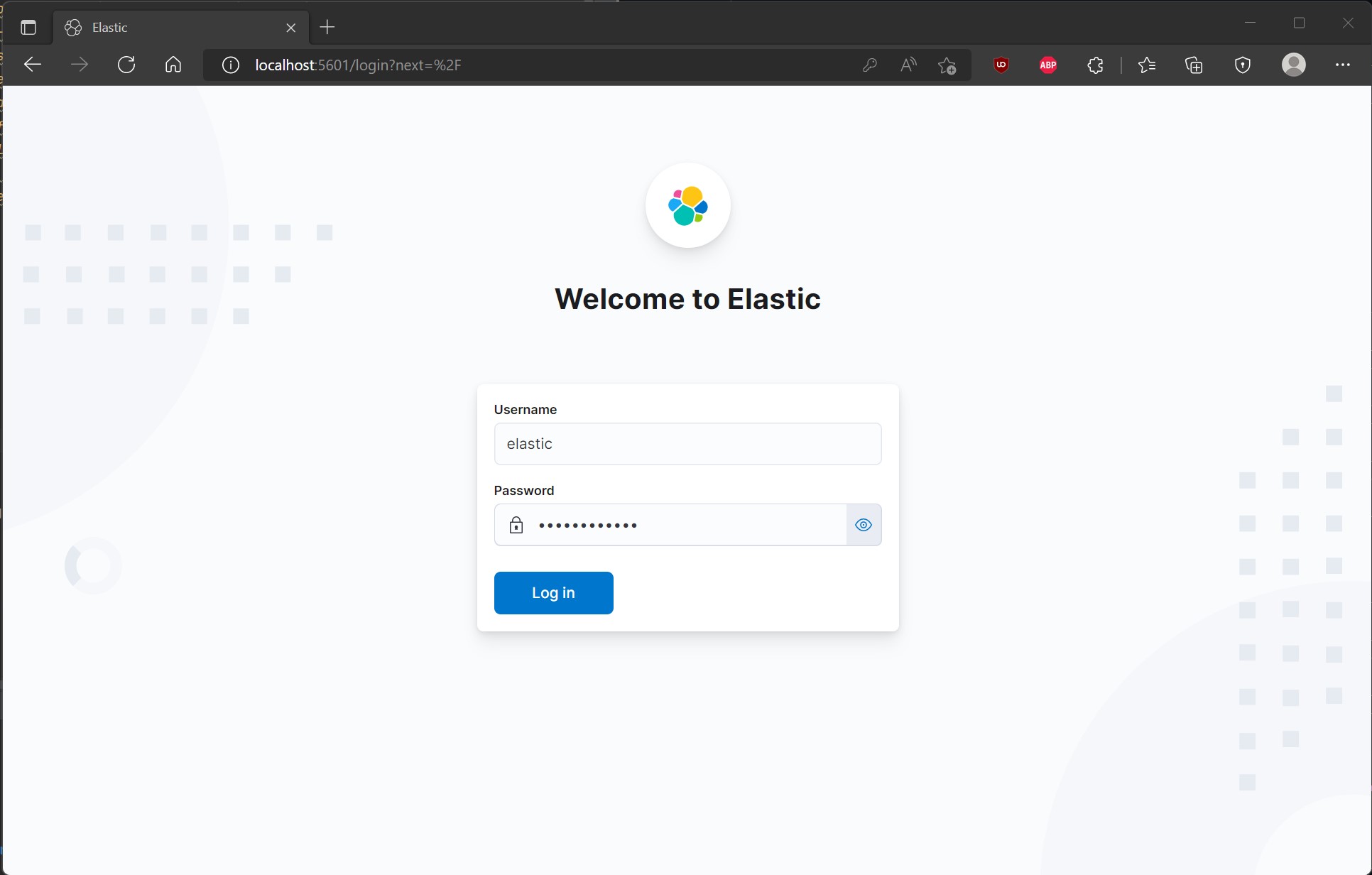Screen dimensions: 1372x875
Task: Open uBlock Origin extension icon
Action: [x=1001, y=65]
